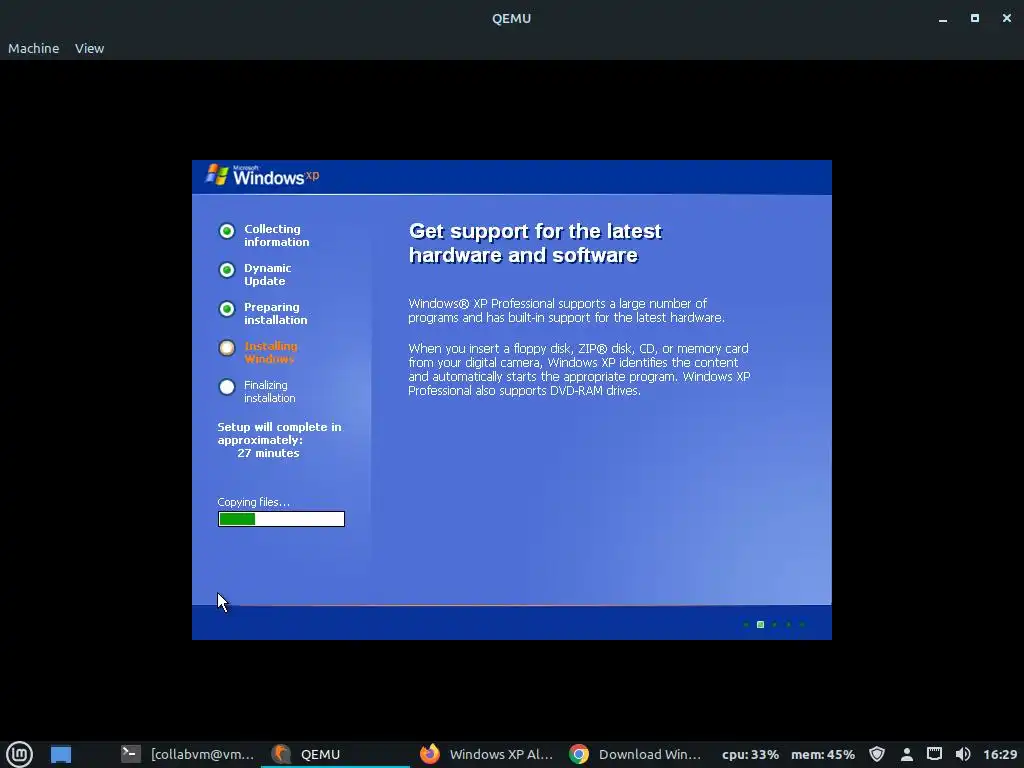Click the cpu usage indicator
The height and width of the screenshot is (768, 1024).
pos(750,754)
